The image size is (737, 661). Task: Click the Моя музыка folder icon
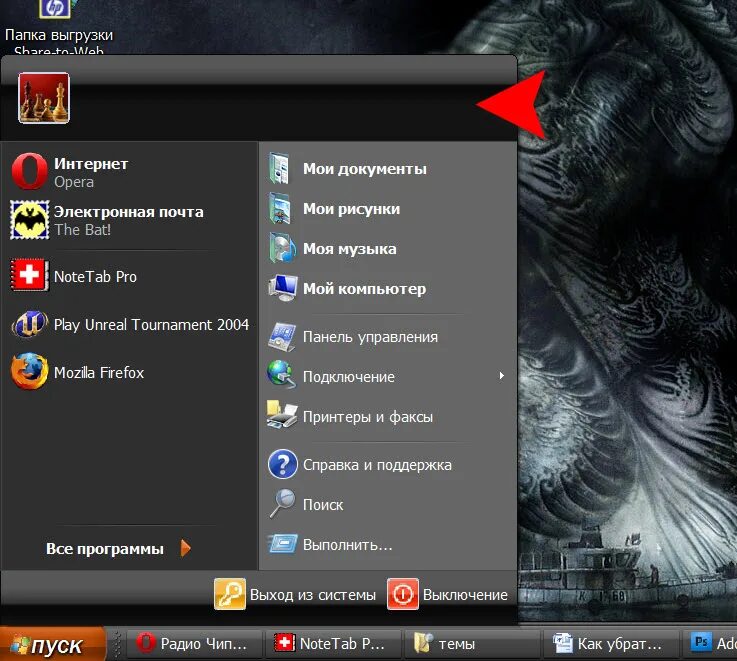(282, 248)
